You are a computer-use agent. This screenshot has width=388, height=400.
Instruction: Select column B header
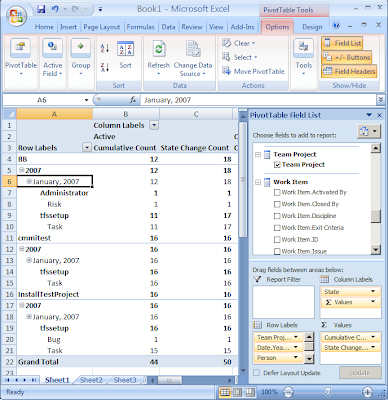coord(126,114)
